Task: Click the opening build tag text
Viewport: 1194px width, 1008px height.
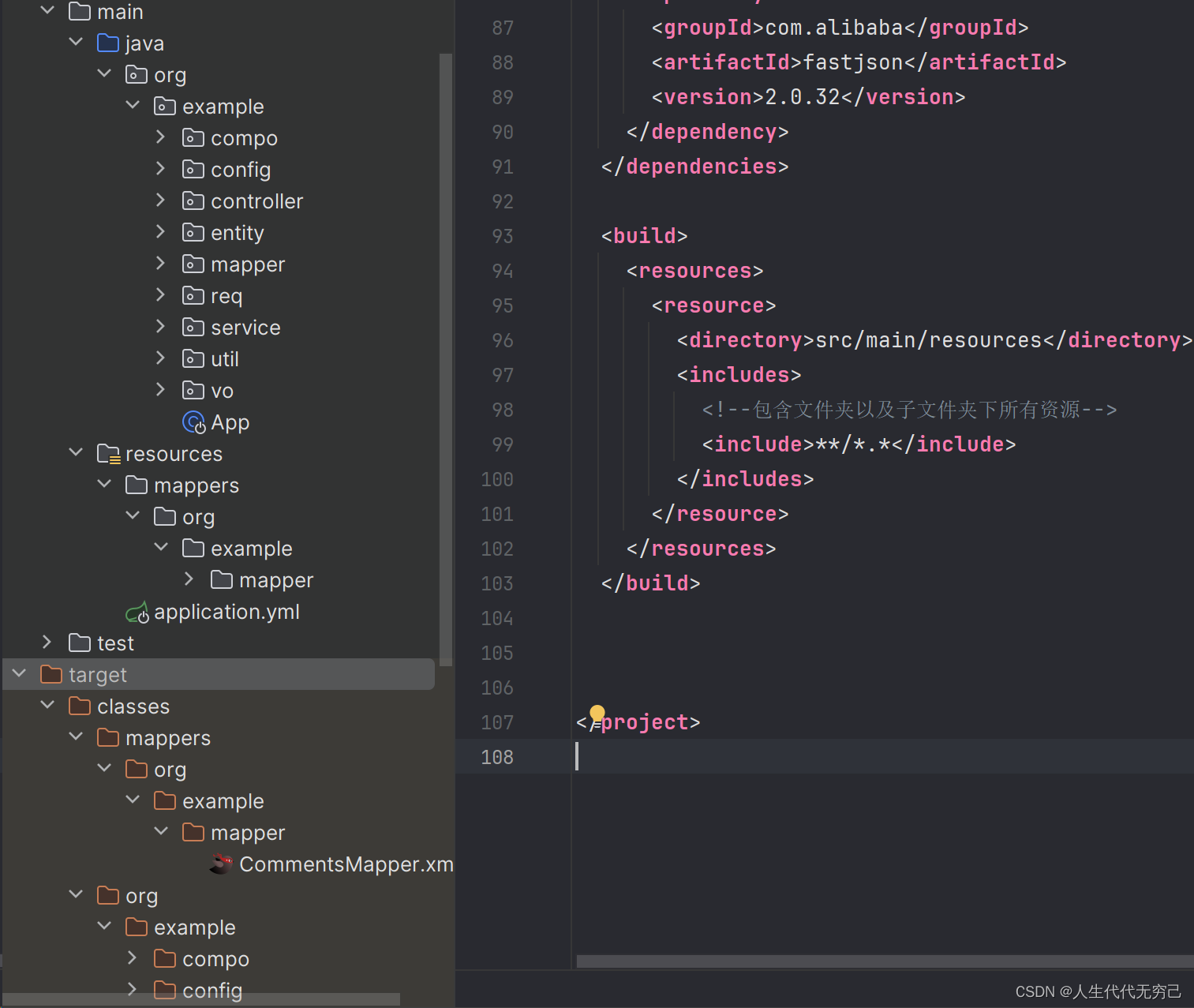Action: pos(645,236)
